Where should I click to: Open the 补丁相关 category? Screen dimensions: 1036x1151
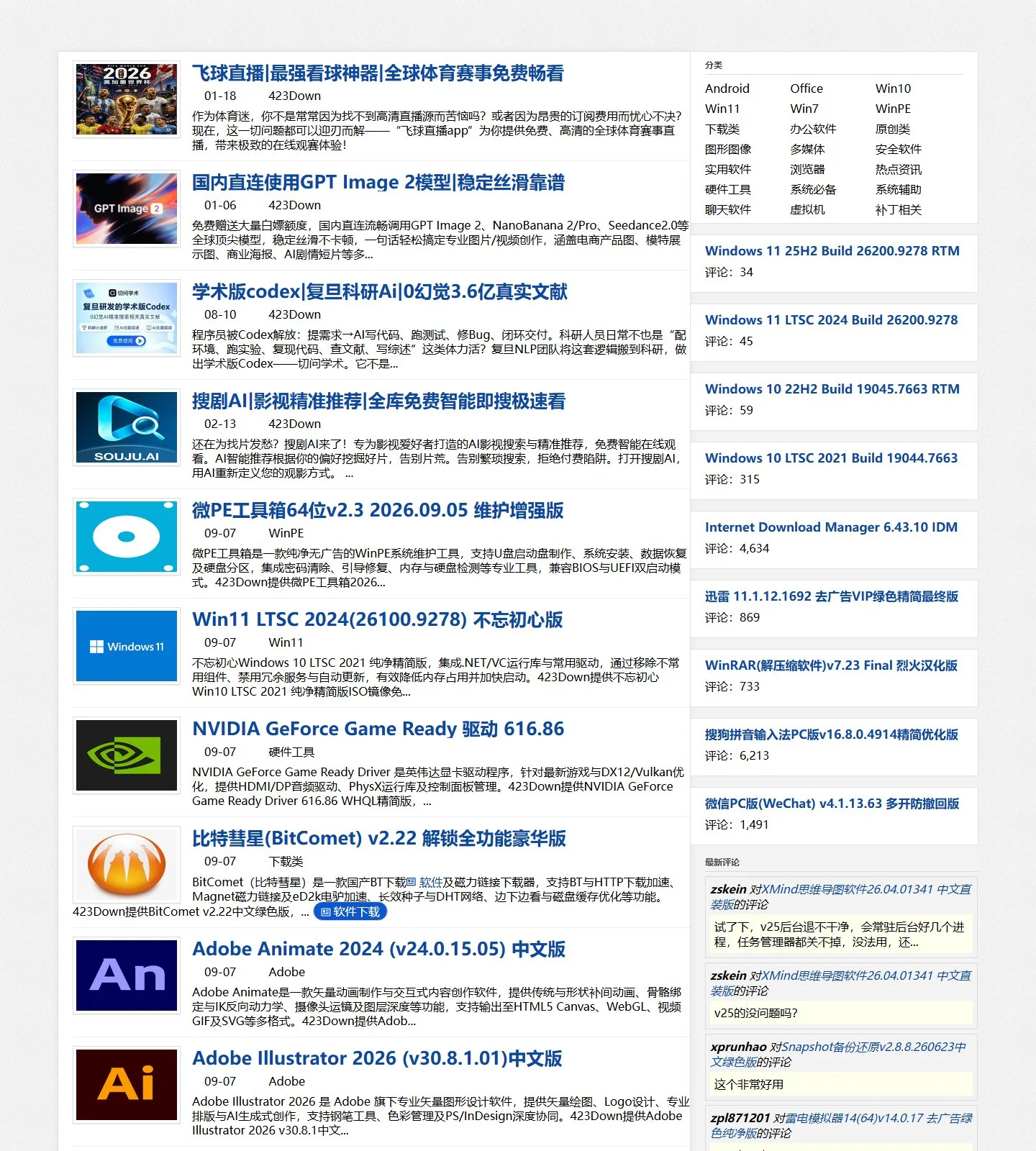tap(899, 209)
